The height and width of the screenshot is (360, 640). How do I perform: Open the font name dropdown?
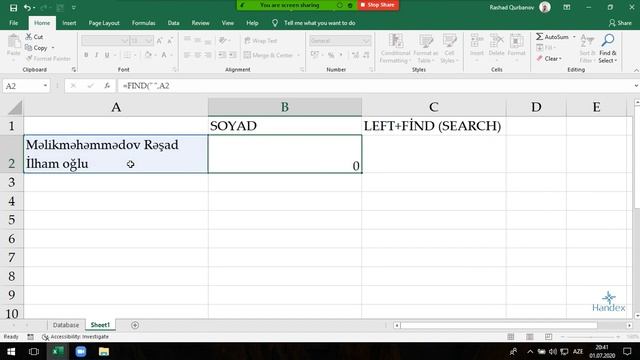124,40
